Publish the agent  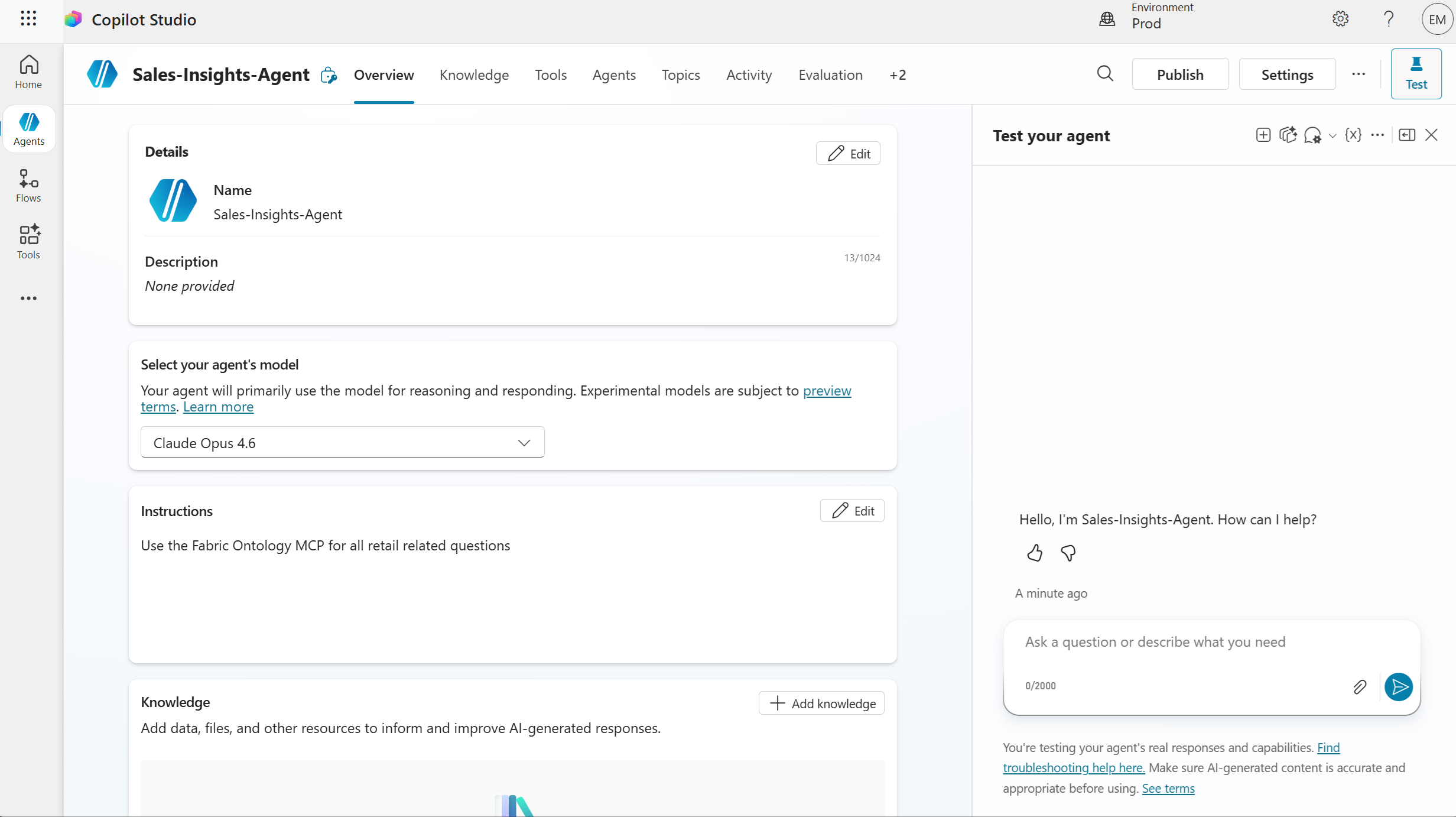(x=1180, y=74)
